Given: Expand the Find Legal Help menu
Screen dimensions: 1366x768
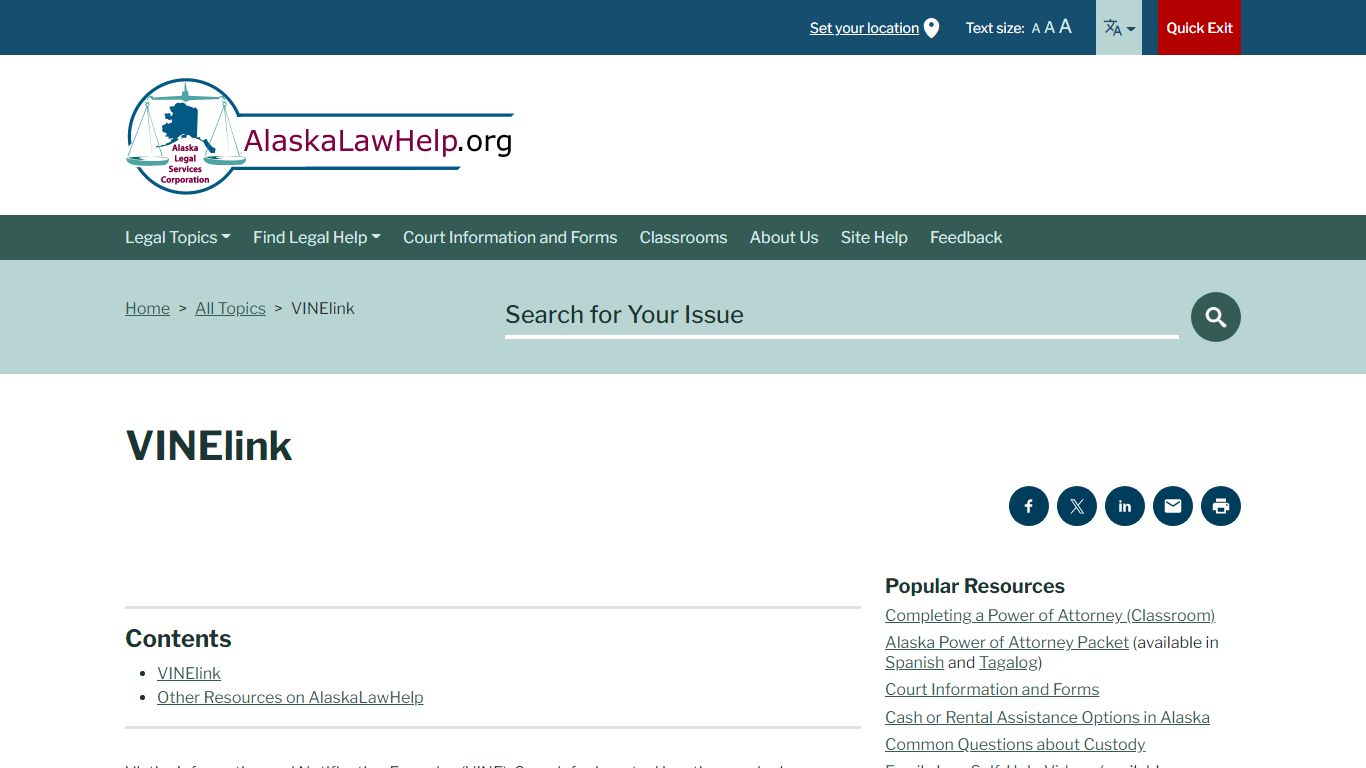Looking at the screenshot, I should tap(316, 237).
